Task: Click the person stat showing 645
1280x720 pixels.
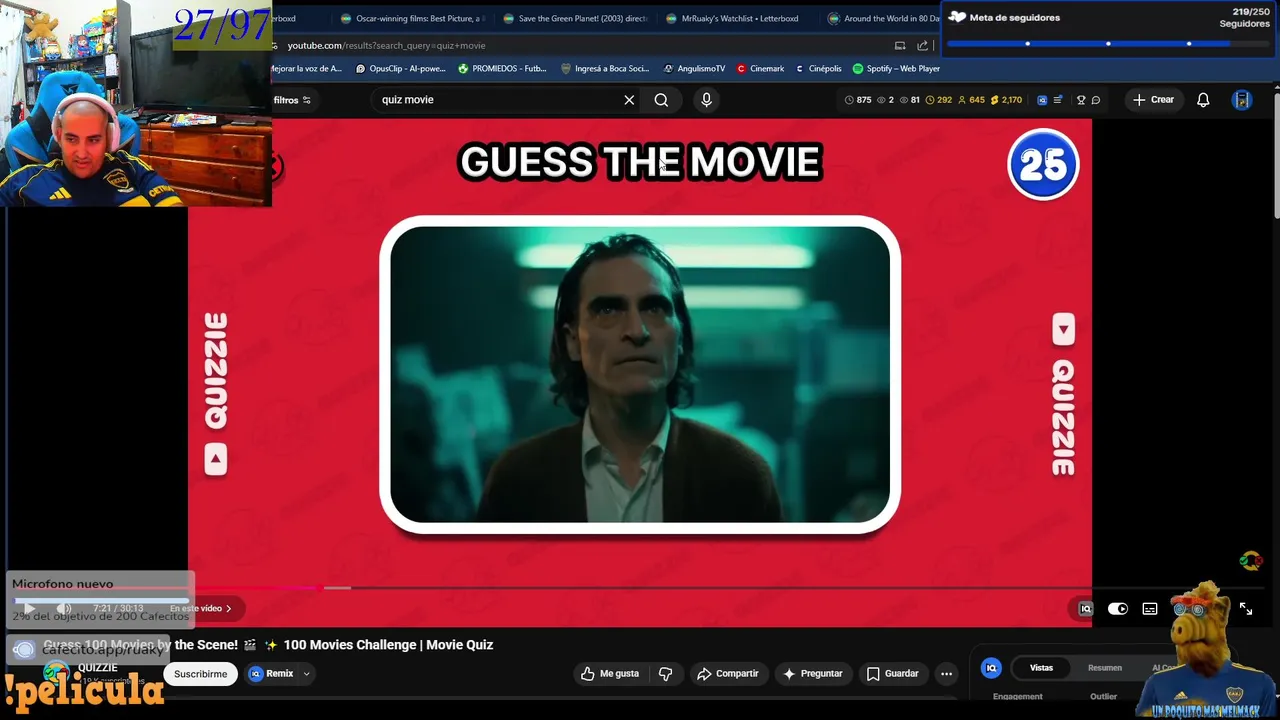Action: tap(971, 100)
